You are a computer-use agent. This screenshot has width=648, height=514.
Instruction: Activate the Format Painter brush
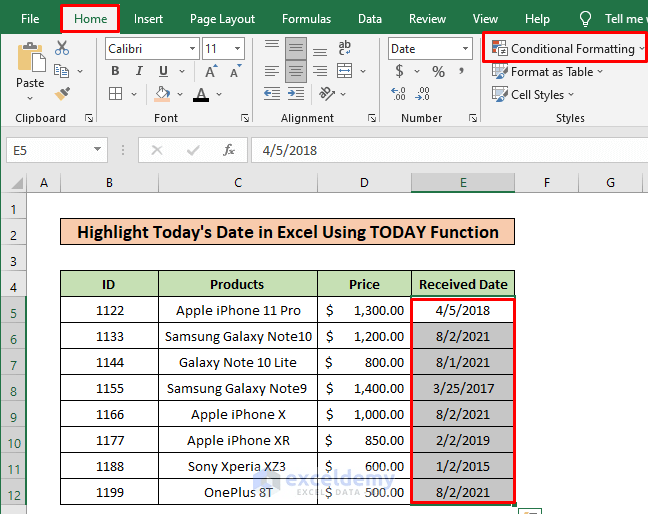(62, 94)
